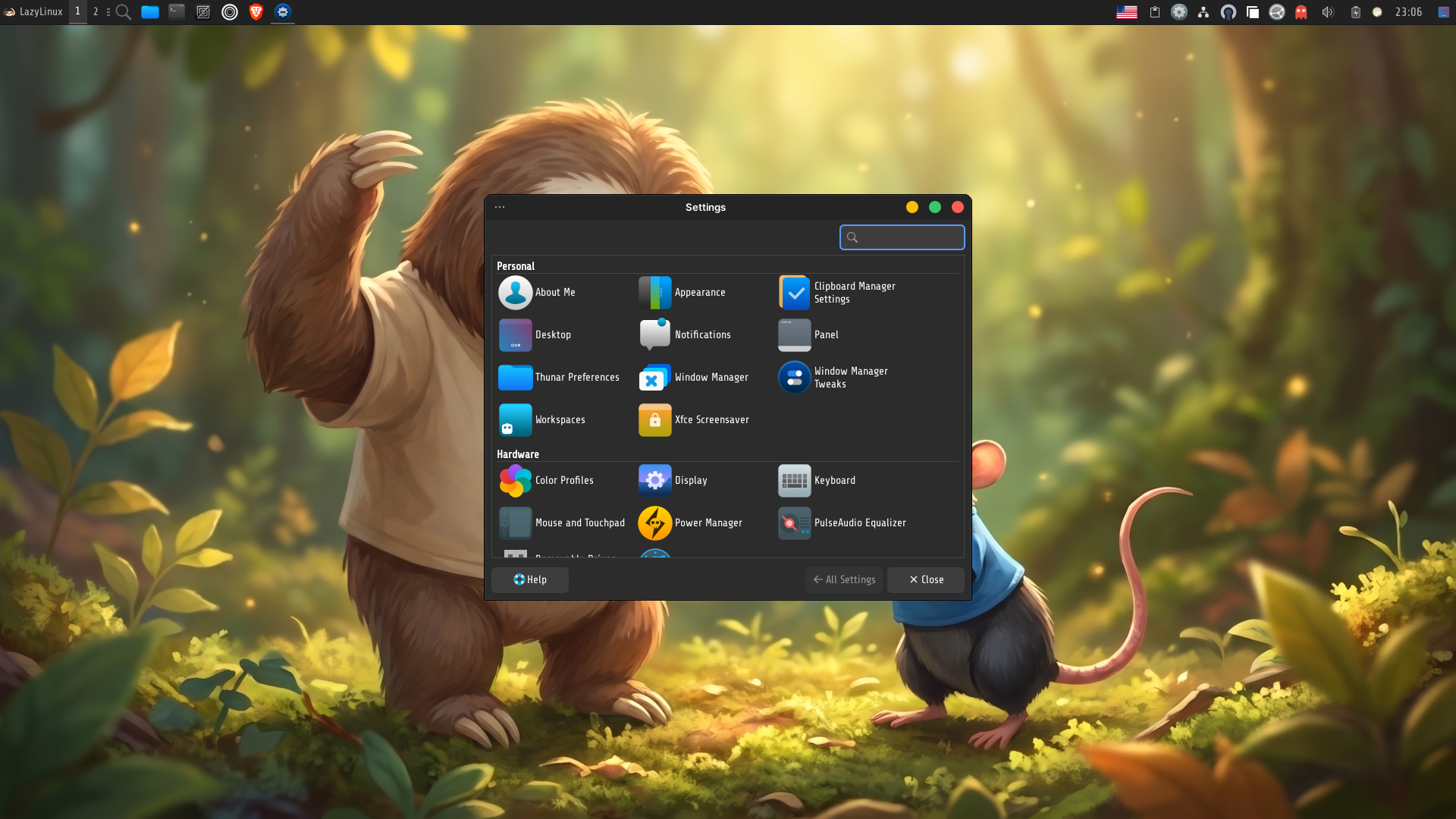Switch to workspace 2 in panel
This screenshot has height=819, width=1456.
[x=96, y=12]
